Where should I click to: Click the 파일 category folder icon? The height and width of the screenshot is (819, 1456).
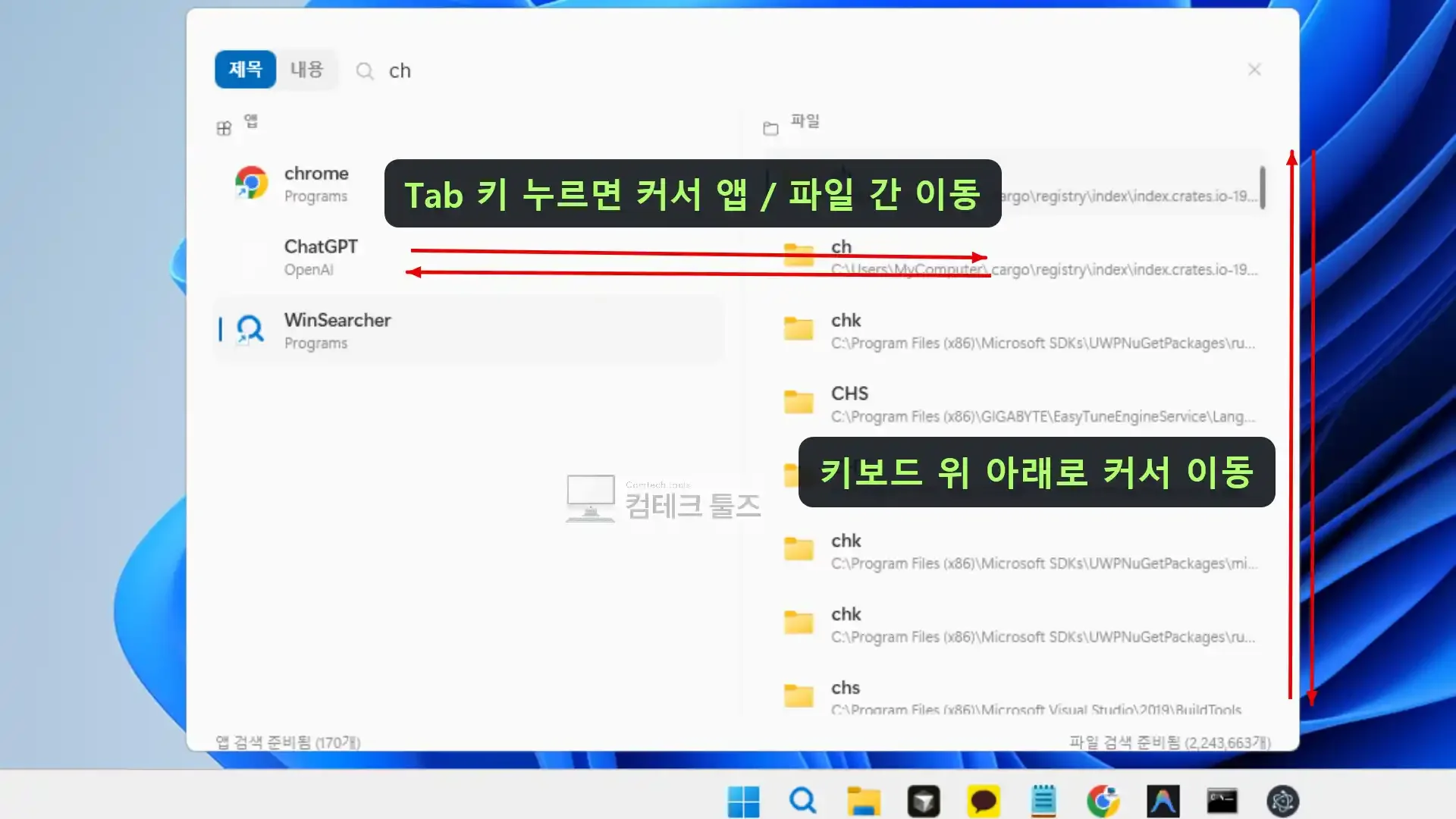[770, 128]
